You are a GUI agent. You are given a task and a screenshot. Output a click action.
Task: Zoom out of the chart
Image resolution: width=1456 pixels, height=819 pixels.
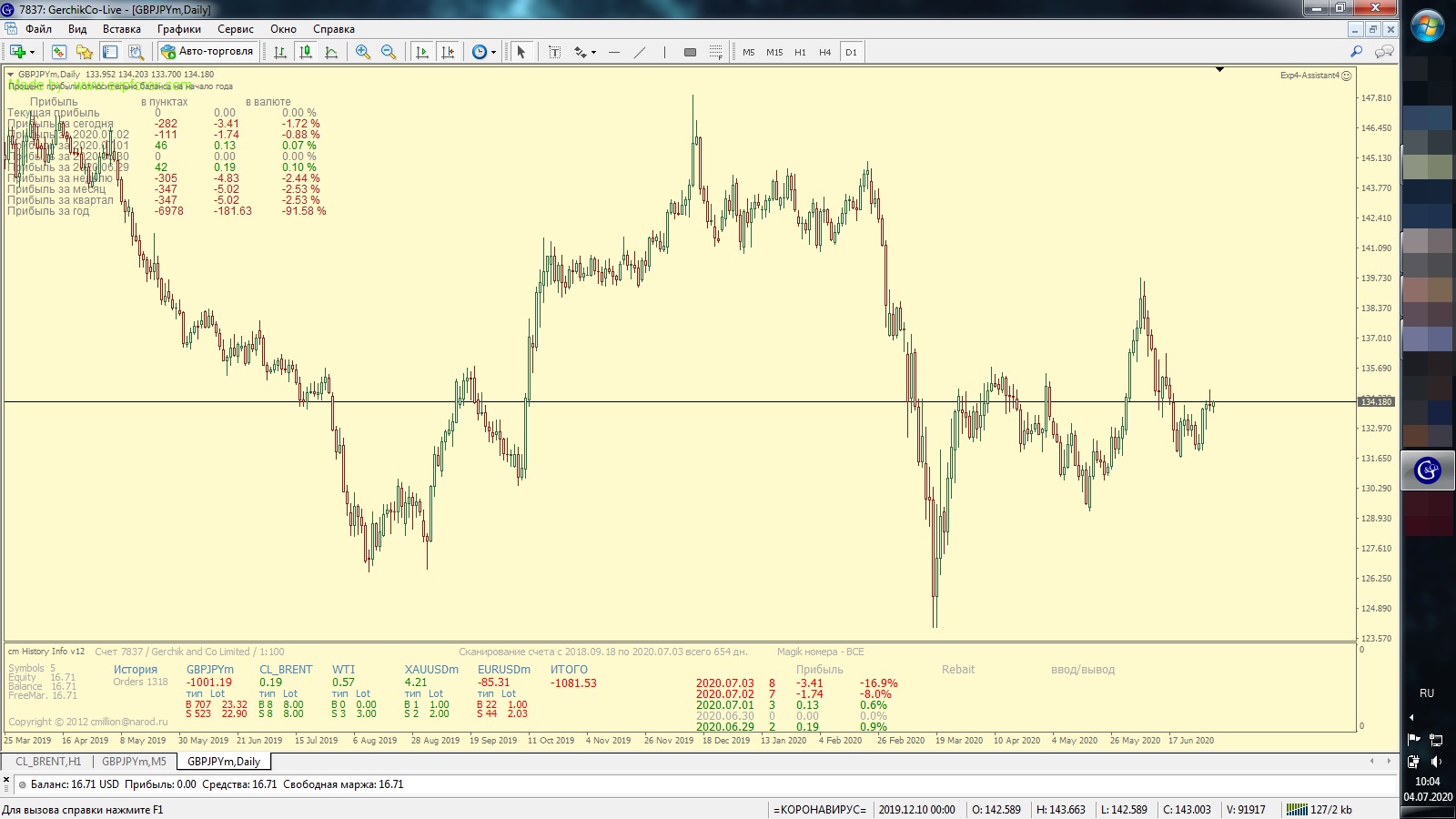click(x=389, y=52)
